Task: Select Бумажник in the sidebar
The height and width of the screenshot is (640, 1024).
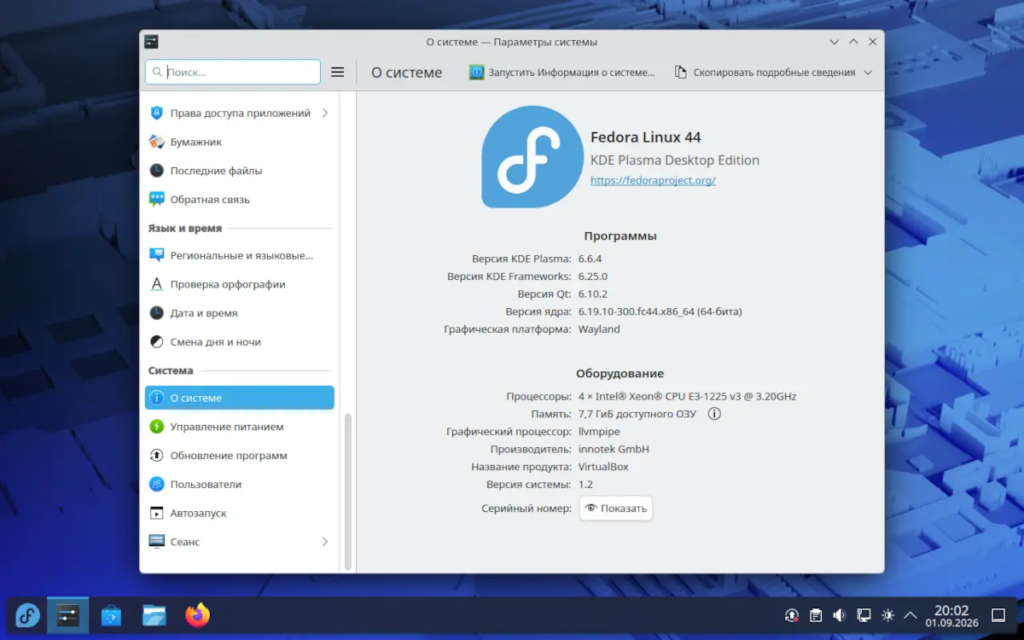Action: point(239,142)
